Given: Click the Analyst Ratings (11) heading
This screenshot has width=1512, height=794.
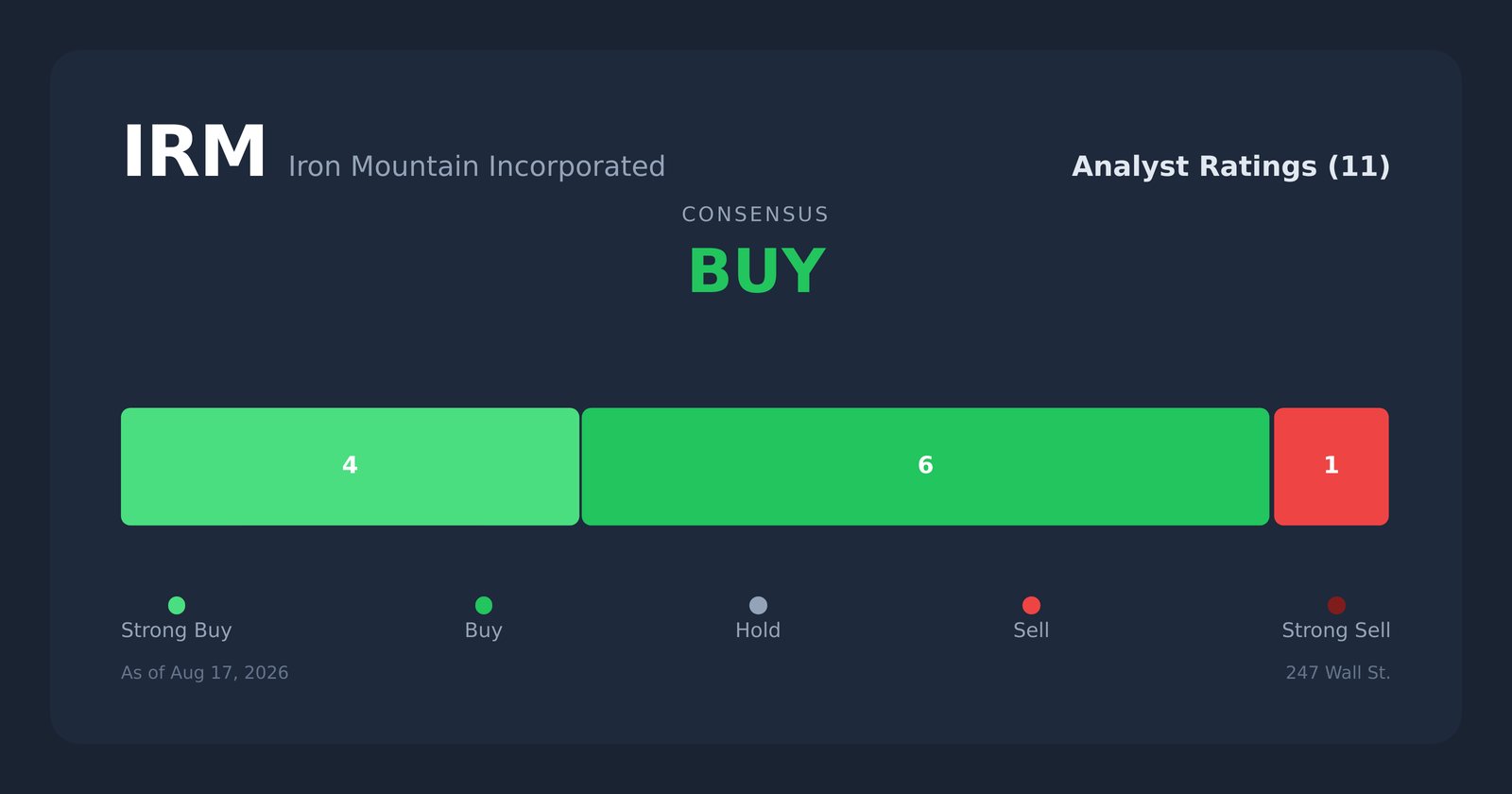Looking at the screenshot, I should click(1230, 166).
